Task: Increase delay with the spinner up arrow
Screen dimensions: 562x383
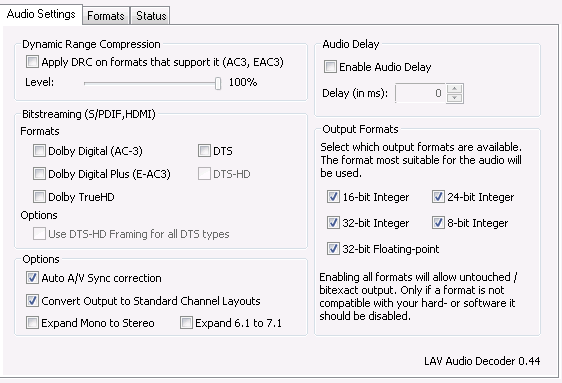Action: pos(455,88)
